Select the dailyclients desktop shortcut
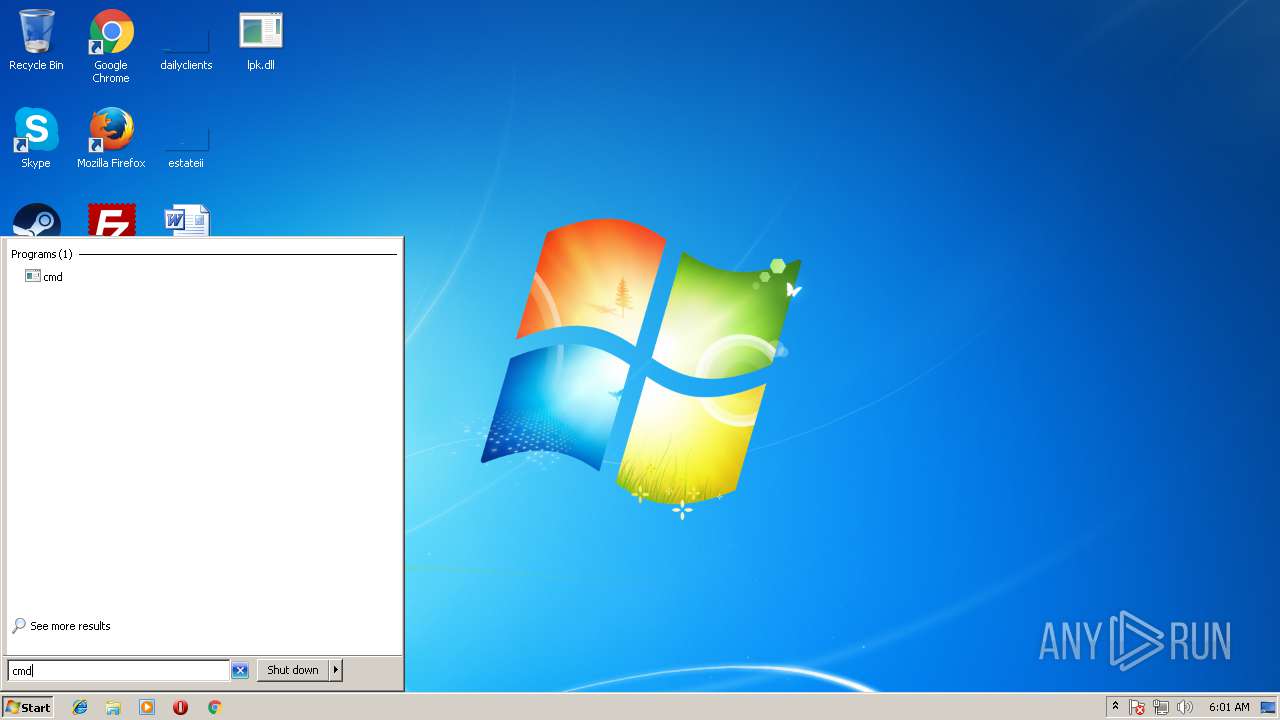1280x720 pixels. (x=186, y=46)
